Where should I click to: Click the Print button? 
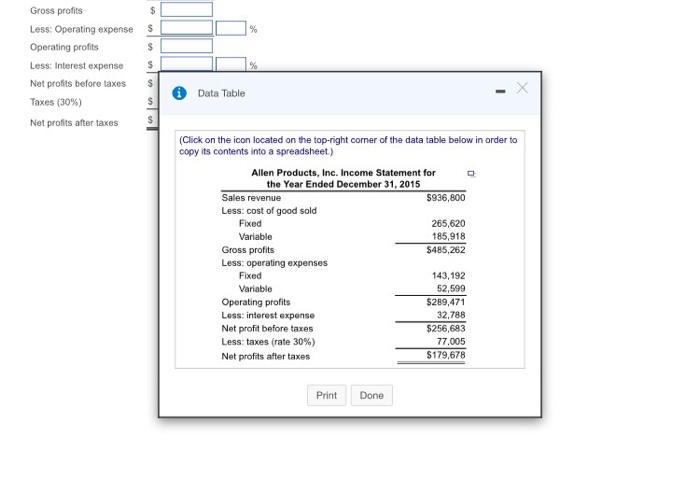(x=326, y=396)
